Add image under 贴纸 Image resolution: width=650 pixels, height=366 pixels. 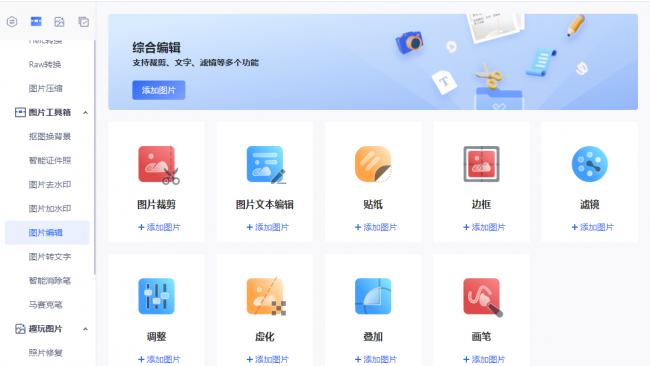pos(376,227)
